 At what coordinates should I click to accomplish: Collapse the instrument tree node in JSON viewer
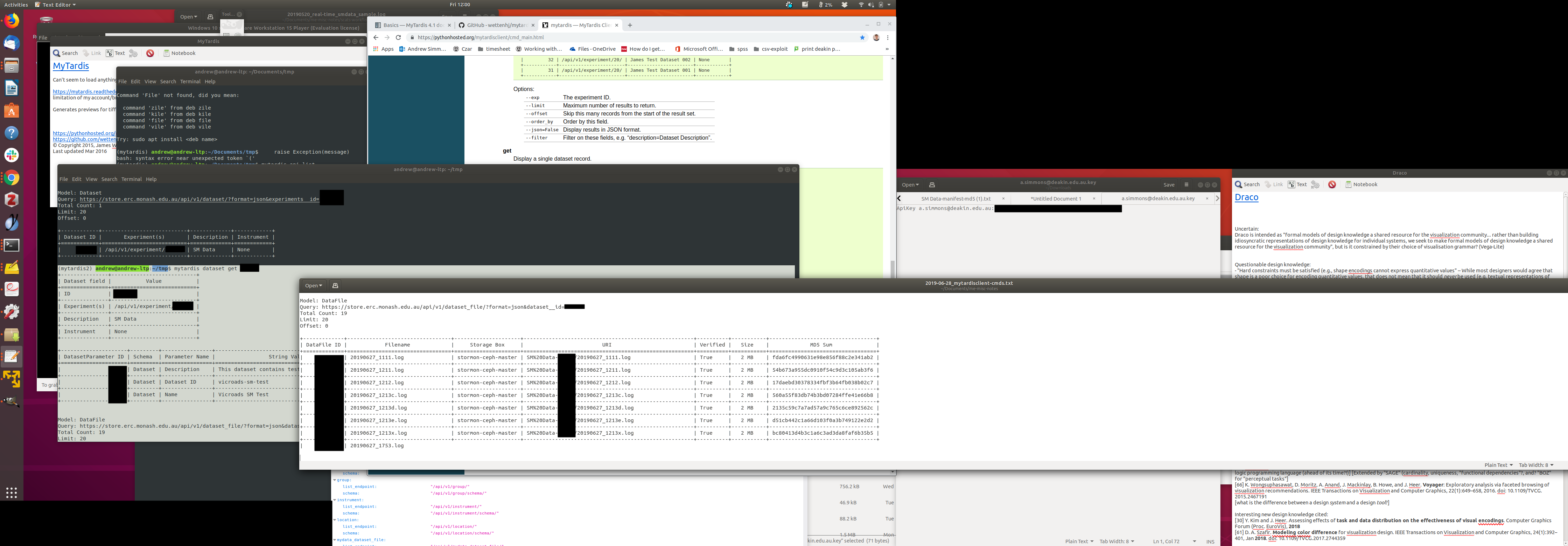335,500
